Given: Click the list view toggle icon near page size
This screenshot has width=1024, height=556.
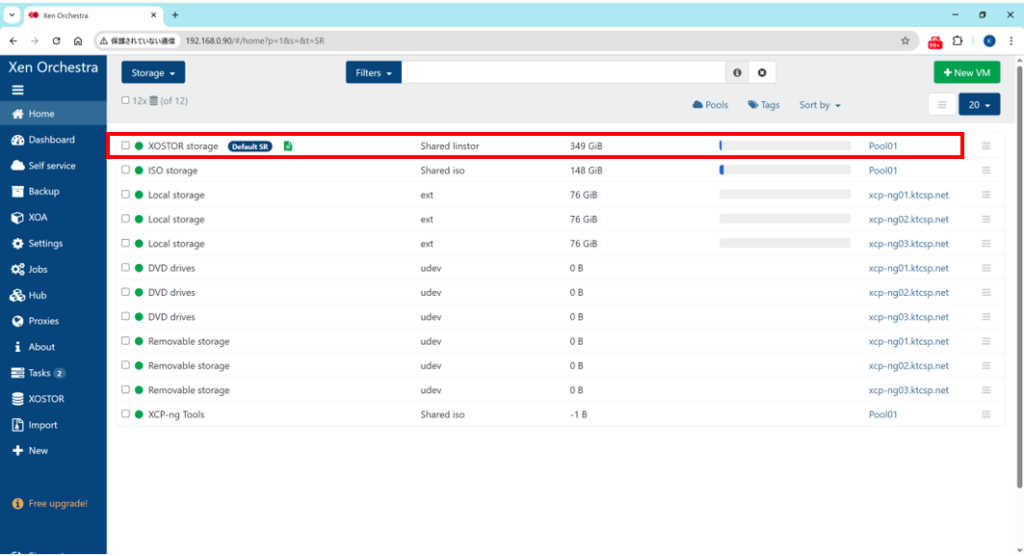Looking at the screenshot, I should pos(941,105).
